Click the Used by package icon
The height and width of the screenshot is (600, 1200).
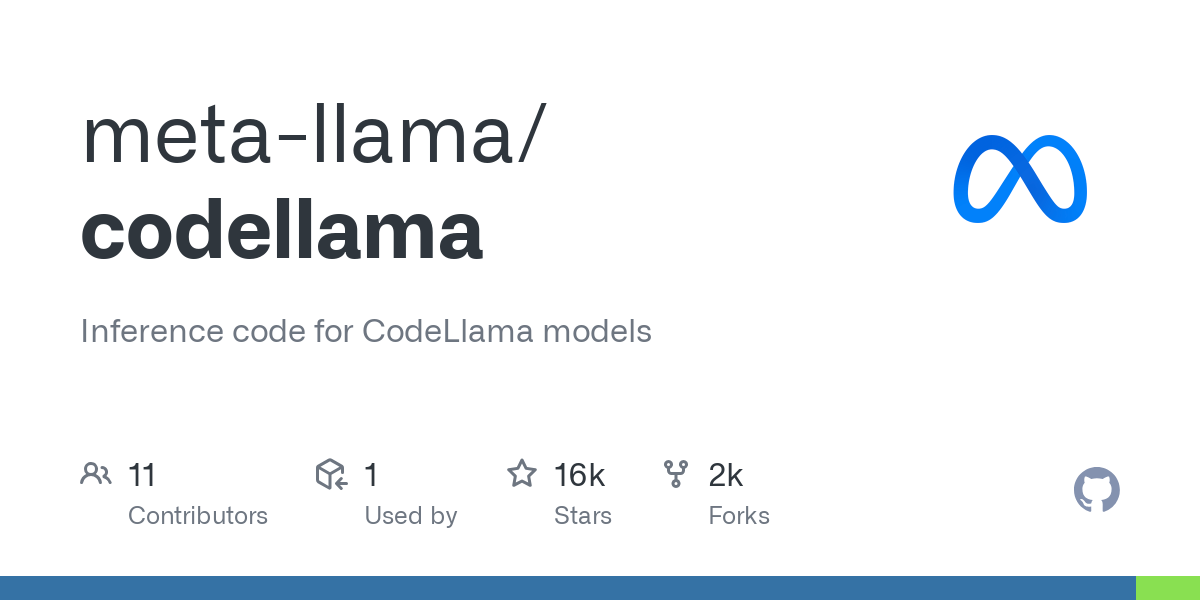(331, 474)
